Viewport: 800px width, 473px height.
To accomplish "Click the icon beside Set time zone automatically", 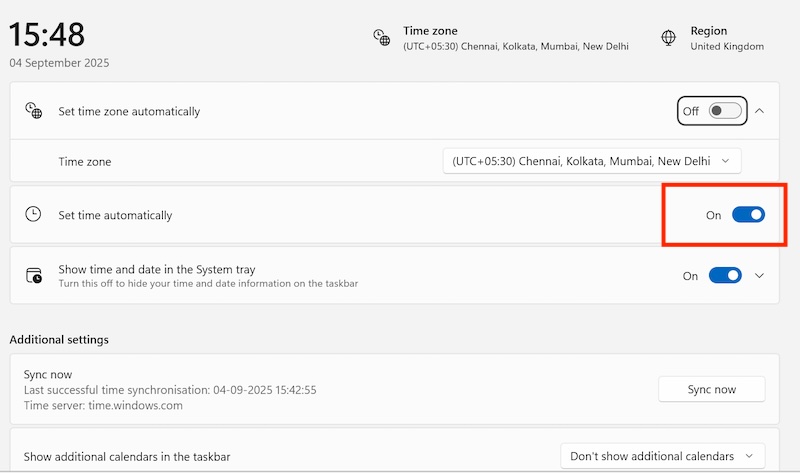I will [34, 111].
